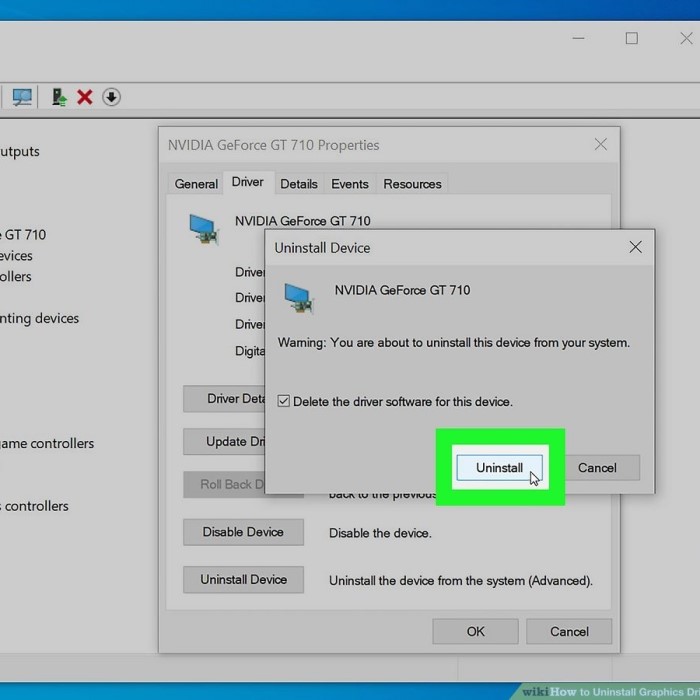
Task: Click the adapter icon in the Properties Driver tab
Action: [x=203, y=228]
